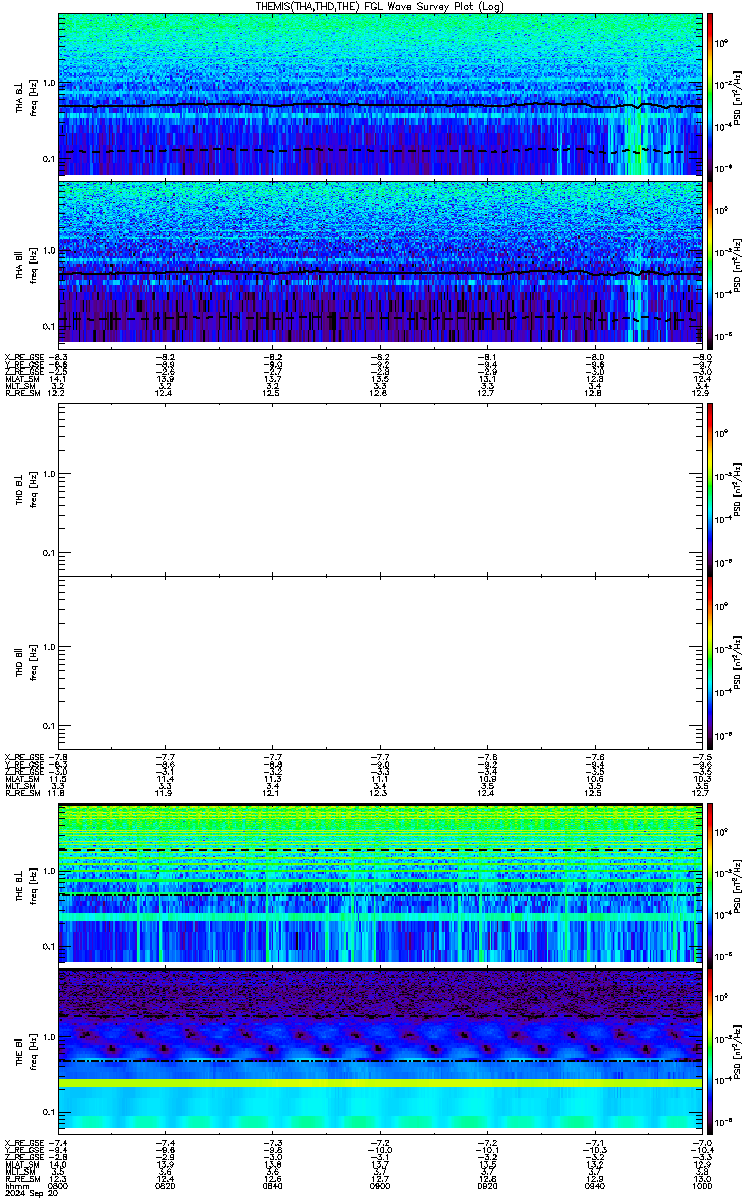Viewport: 750px width, 1200px height.
Task: Click the 'THD B⊥ freq [Hz]' axis label
Action: point(26,489)
